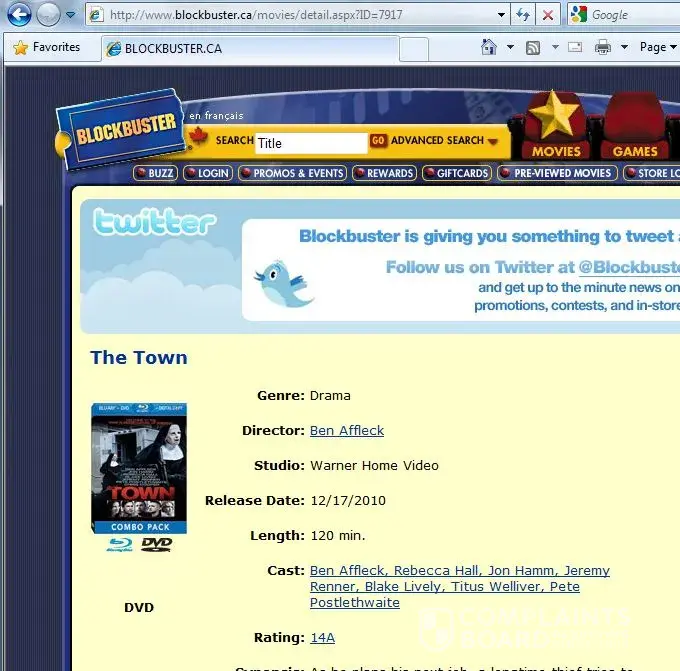The width and height of the screenshot is (680, 671).
Task: Click the twitter logo in banner
Action: [154, 222]
